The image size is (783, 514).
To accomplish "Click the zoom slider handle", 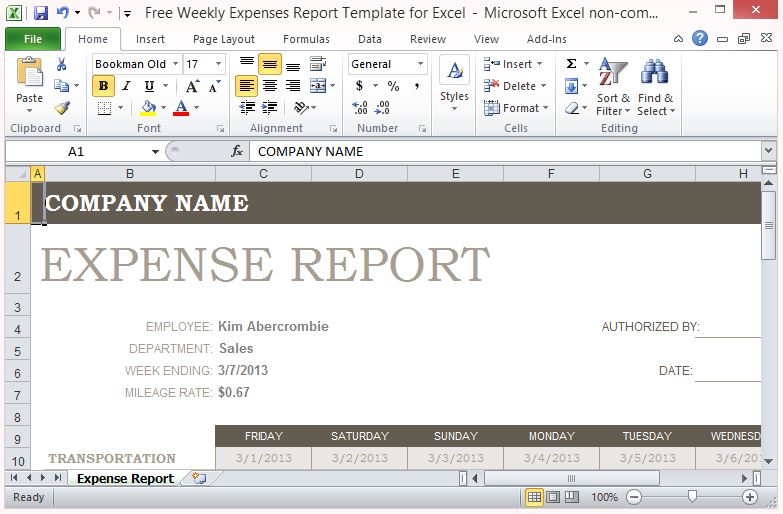I will (x=692, y=497).
